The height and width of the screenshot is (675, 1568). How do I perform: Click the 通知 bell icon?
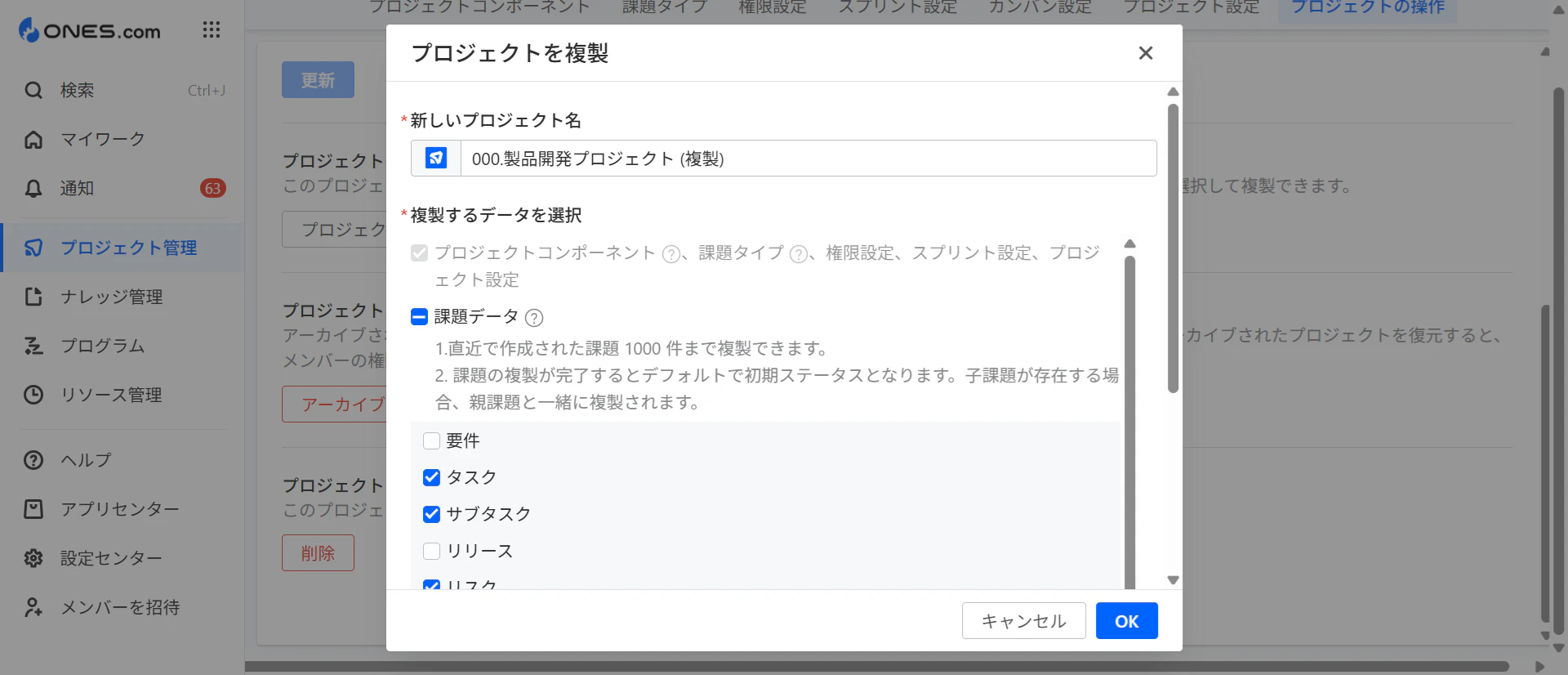[x=33, y=189]
